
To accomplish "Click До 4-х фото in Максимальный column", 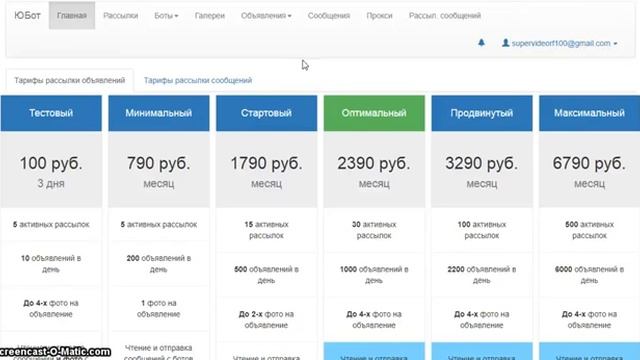I will pos(589,320).
